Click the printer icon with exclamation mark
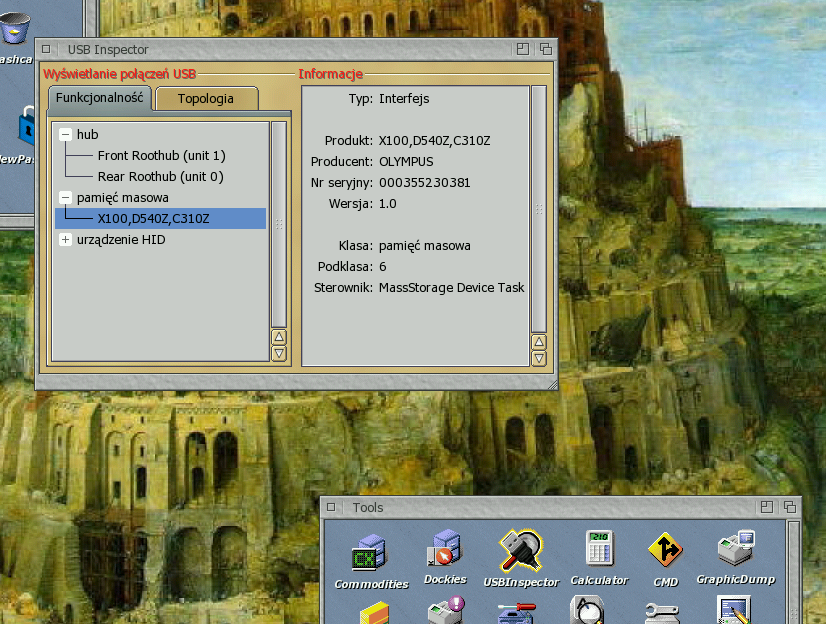 [x=446, y=610]
